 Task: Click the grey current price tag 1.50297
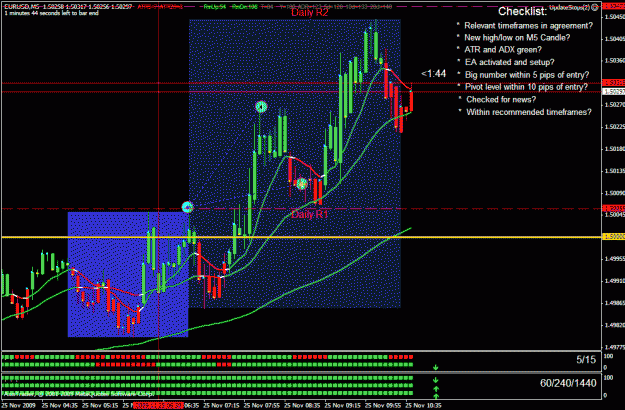[613, 92]
